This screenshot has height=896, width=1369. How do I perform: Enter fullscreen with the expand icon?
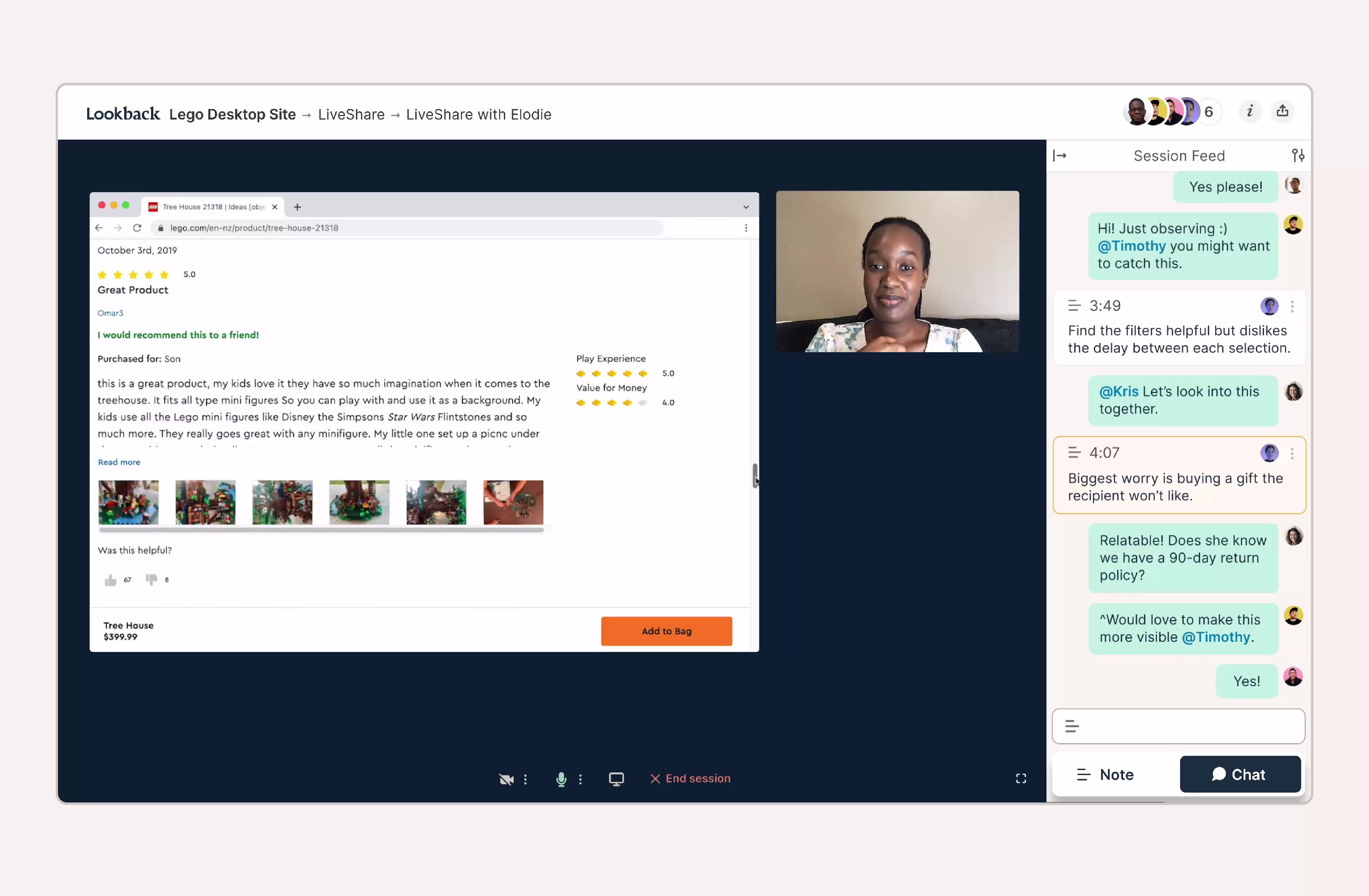[1021, 778]
